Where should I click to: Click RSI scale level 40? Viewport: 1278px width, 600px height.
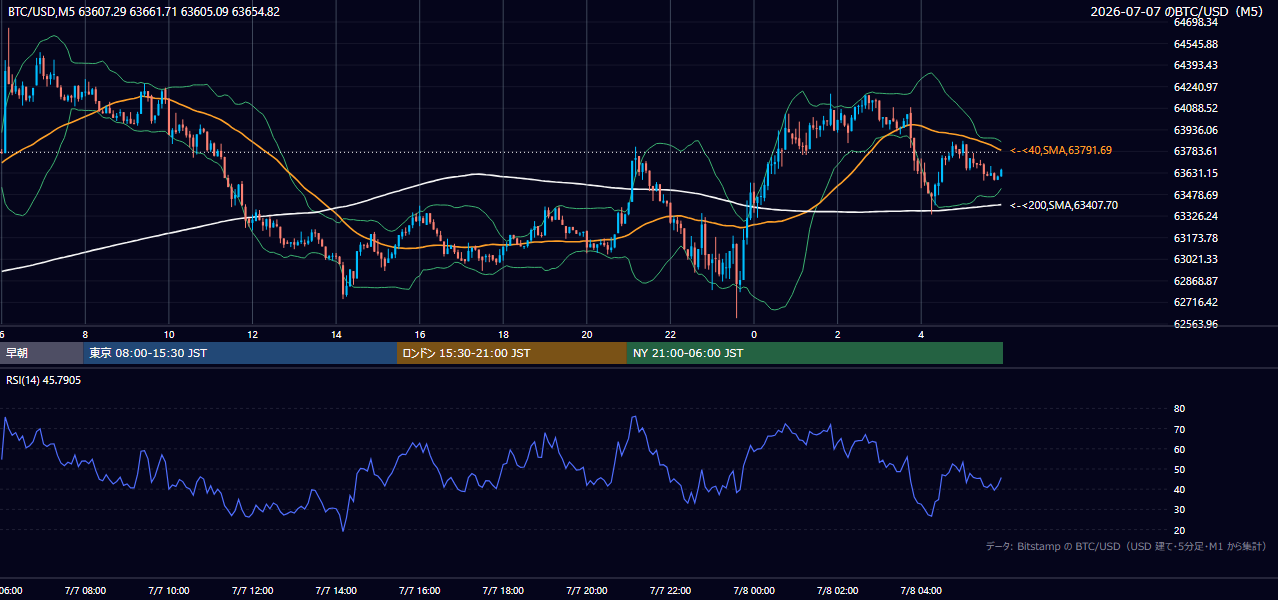(x=1179, y=489)
